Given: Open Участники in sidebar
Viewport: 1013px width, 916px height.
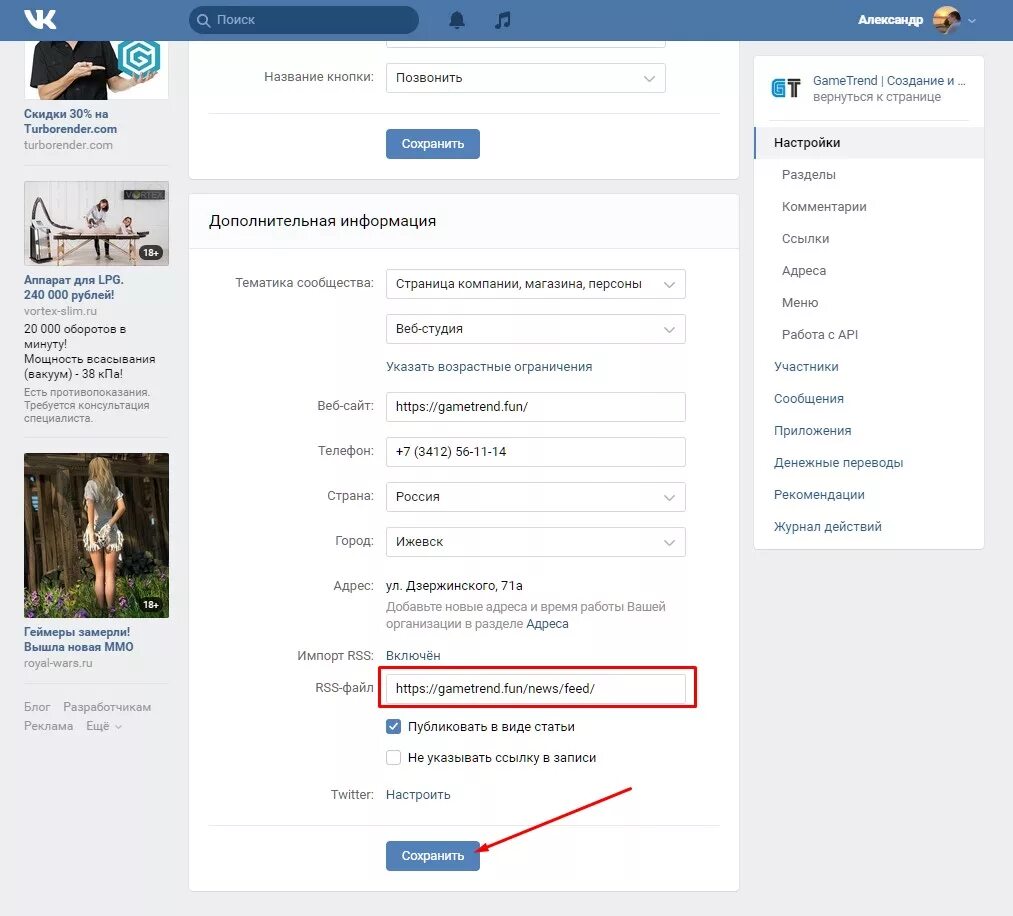Looking at the screenshot, I should point(806,367).
